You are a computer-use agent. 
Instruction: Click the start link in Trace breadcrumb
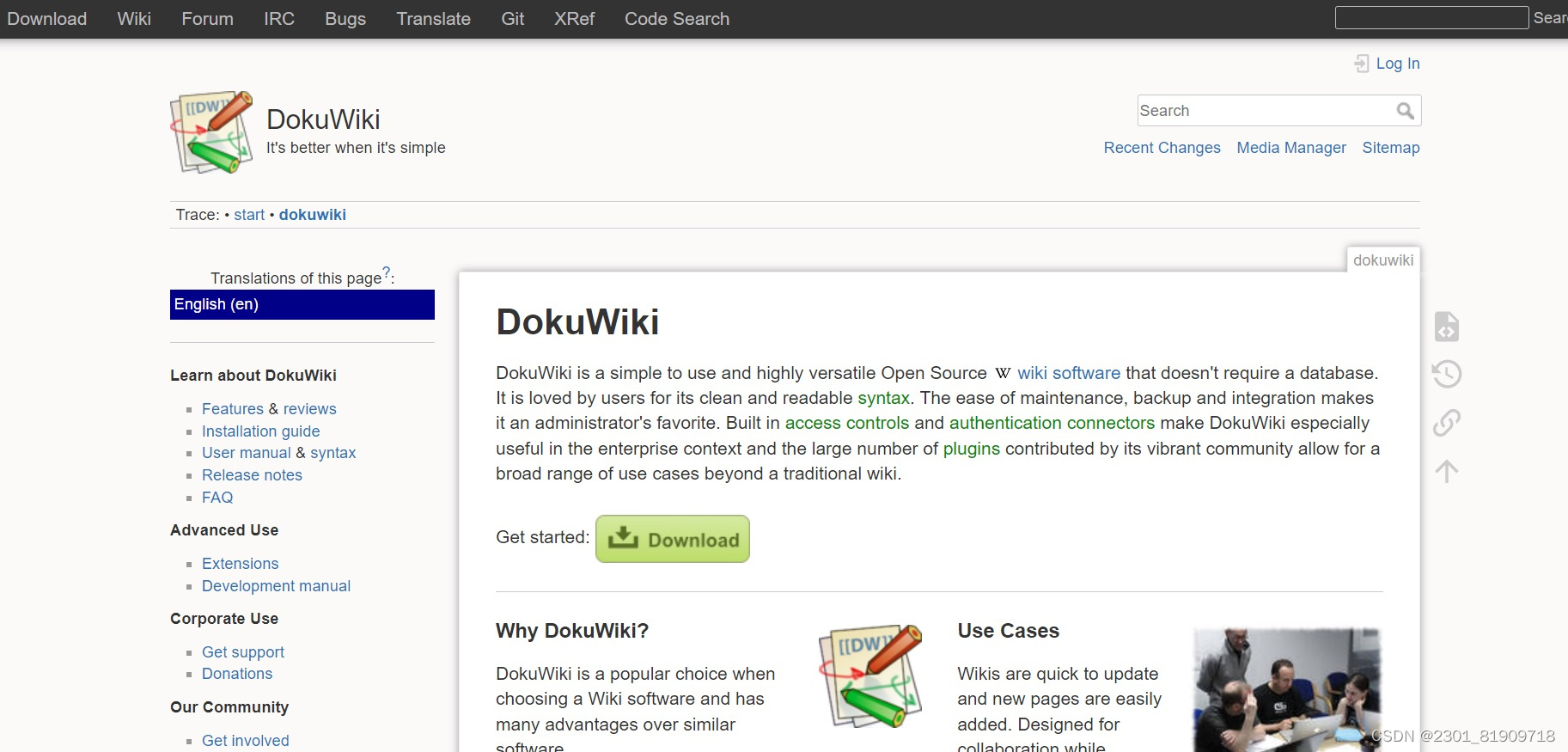pos(249,215)
